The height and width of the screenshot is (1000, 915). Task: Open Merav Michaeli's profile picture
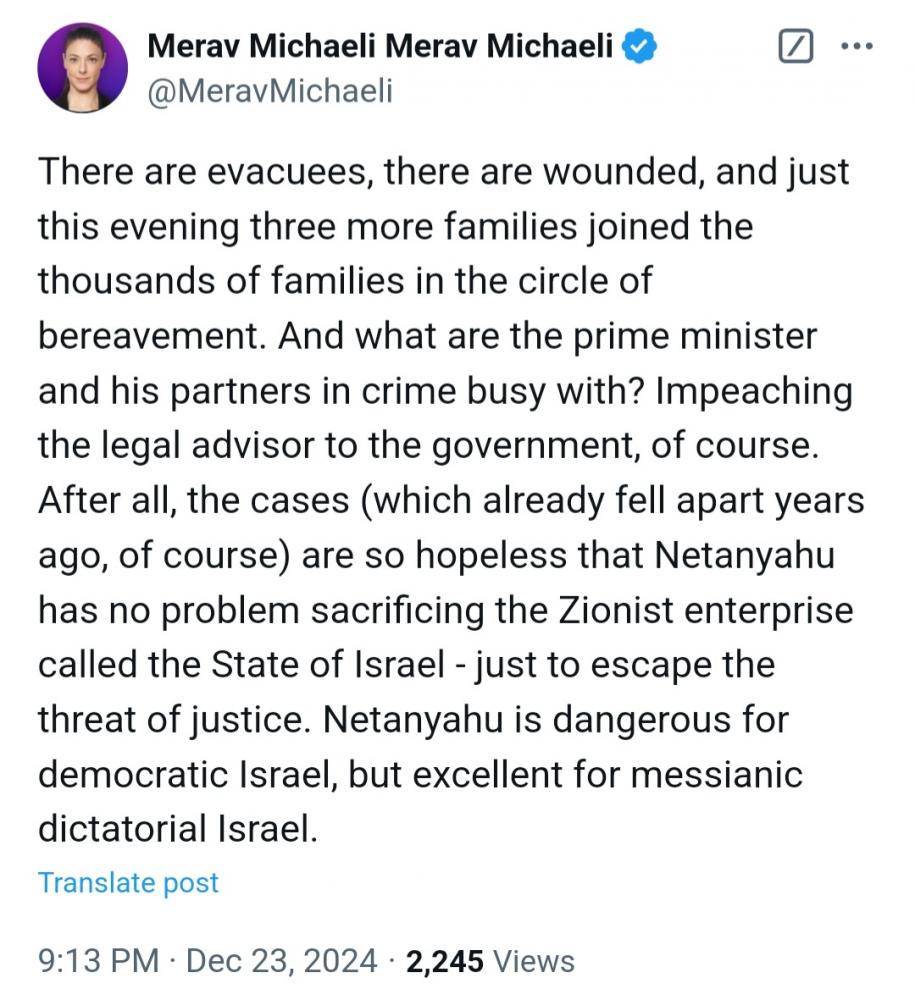(83, 68)
